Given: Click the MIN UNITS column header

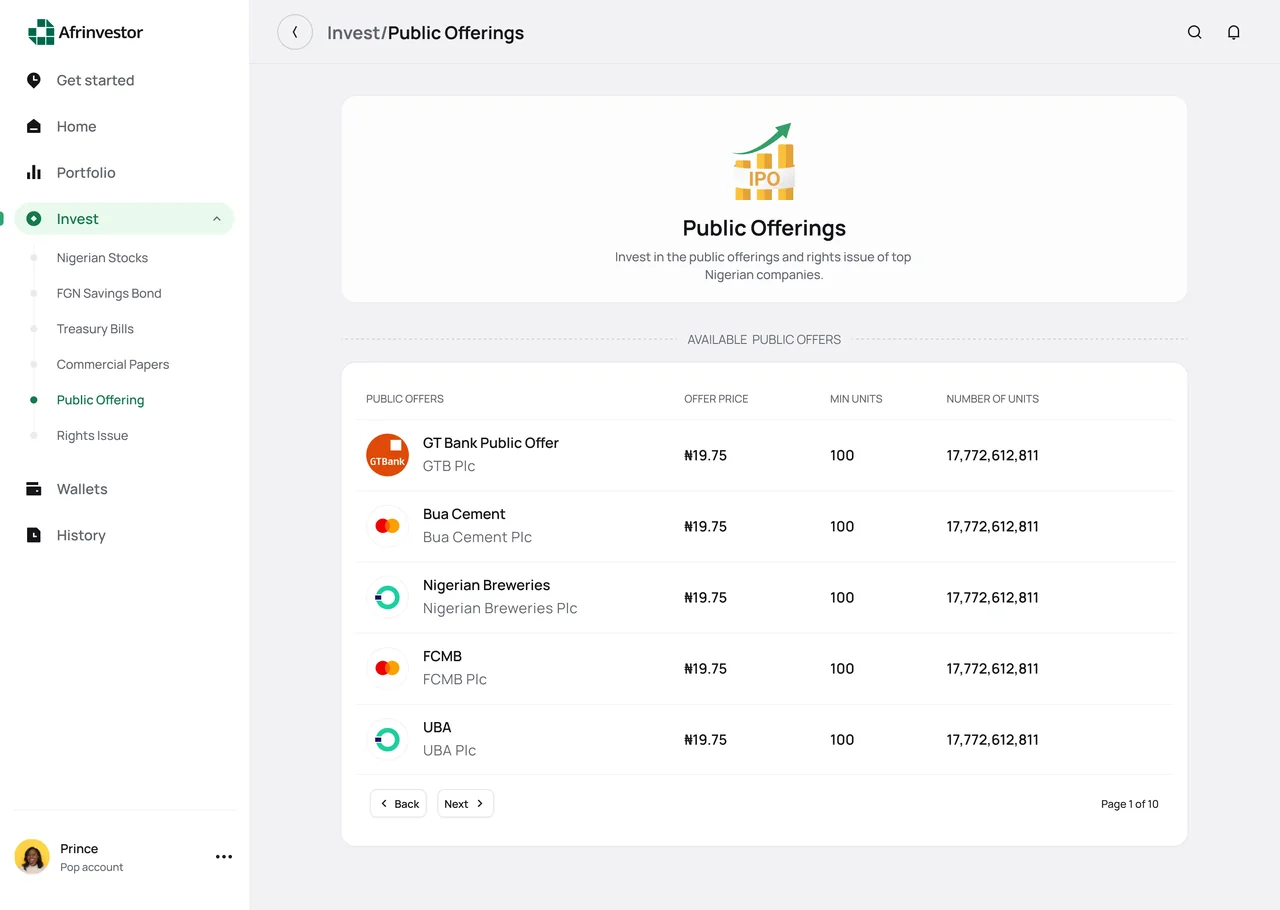Looking at the screenshot, I should (856, 399).
